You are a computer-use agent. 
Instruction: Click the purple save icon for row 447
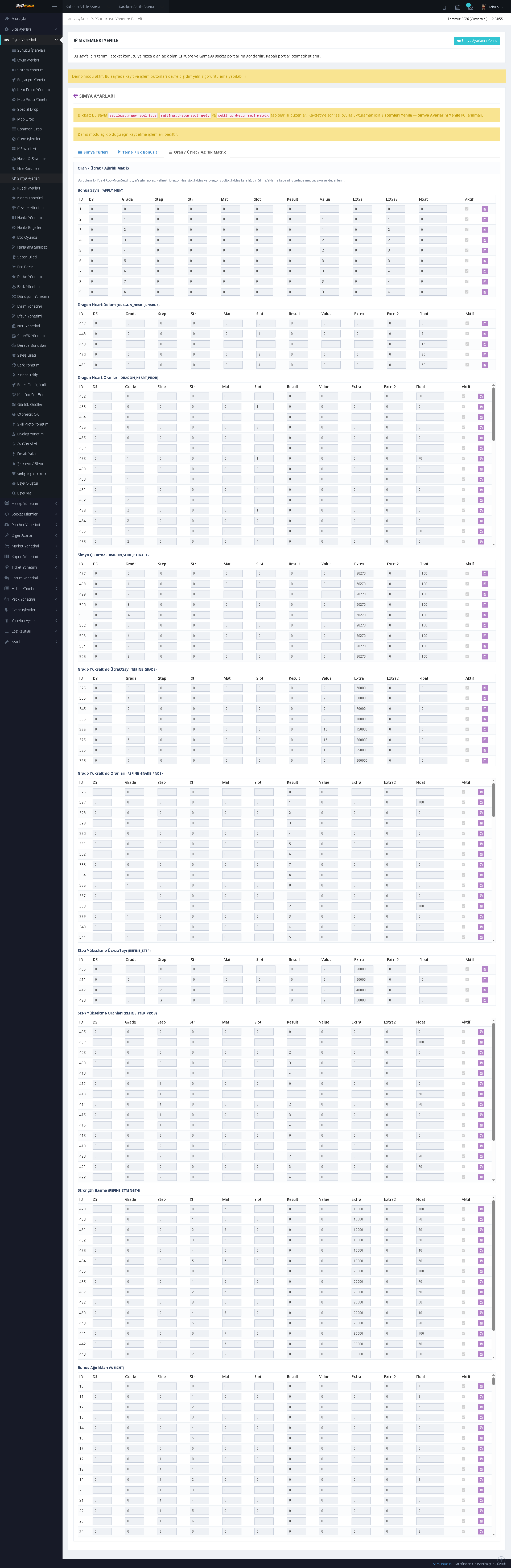[x=485, y=324]
